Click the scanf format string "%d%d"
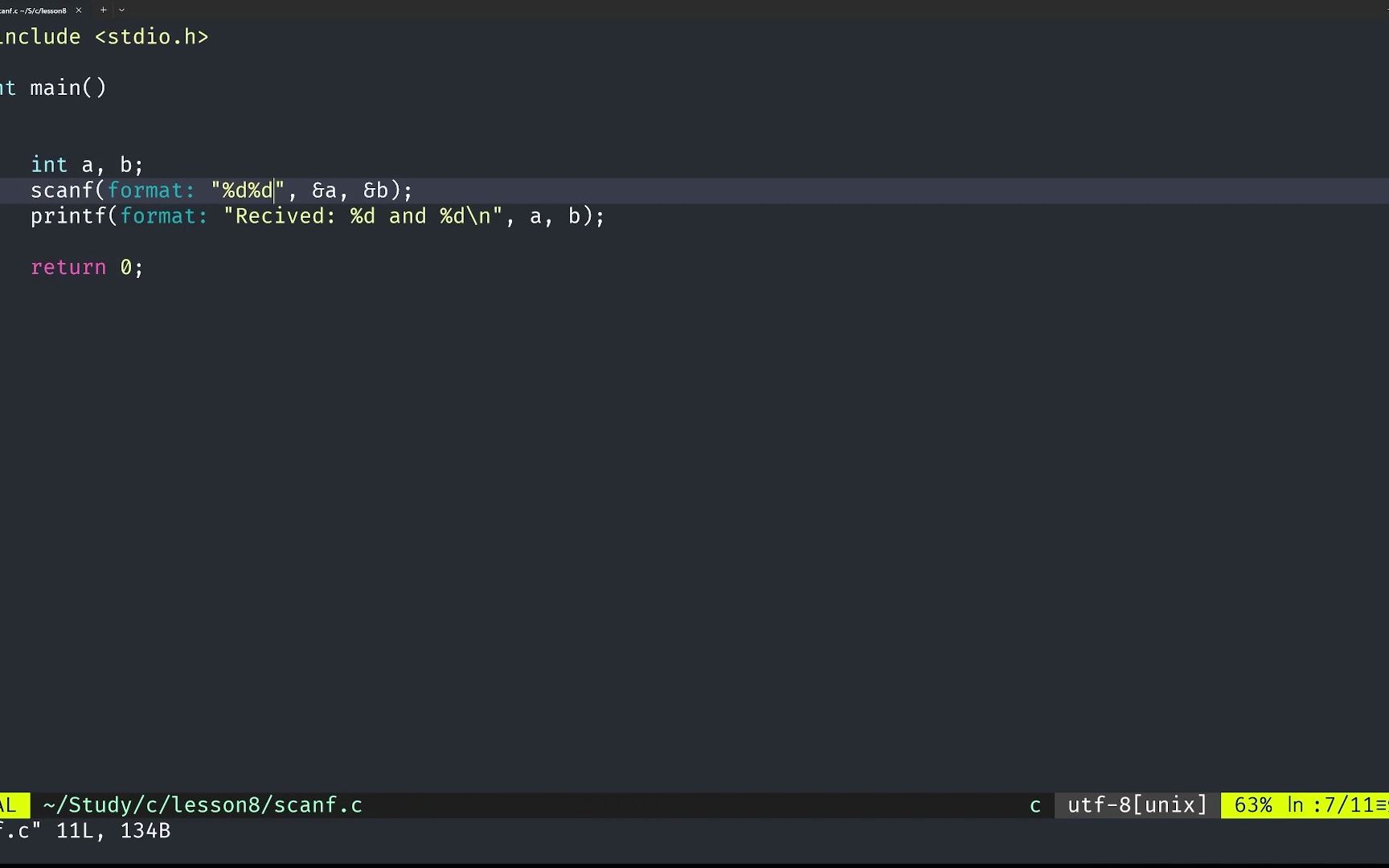Viewport: 1389px width, 868px height. [x=248, y=191]
